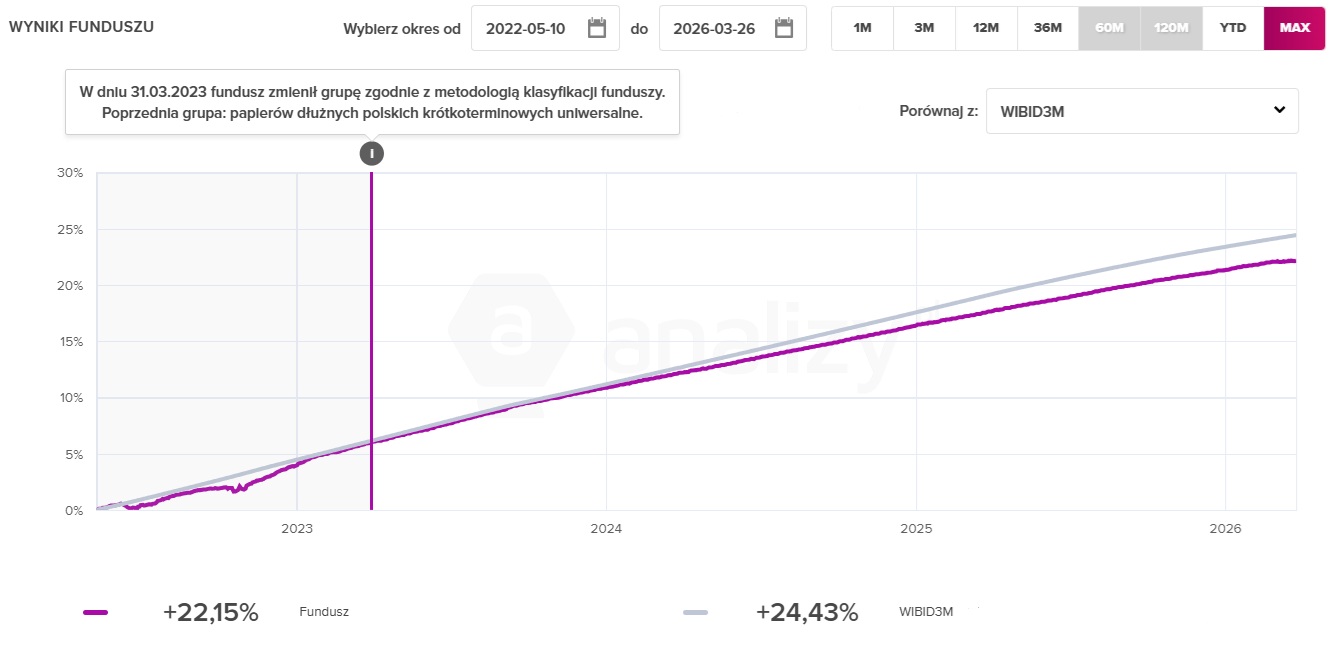
Task: Open the end date calendar icon
Action: click(784, 28)
